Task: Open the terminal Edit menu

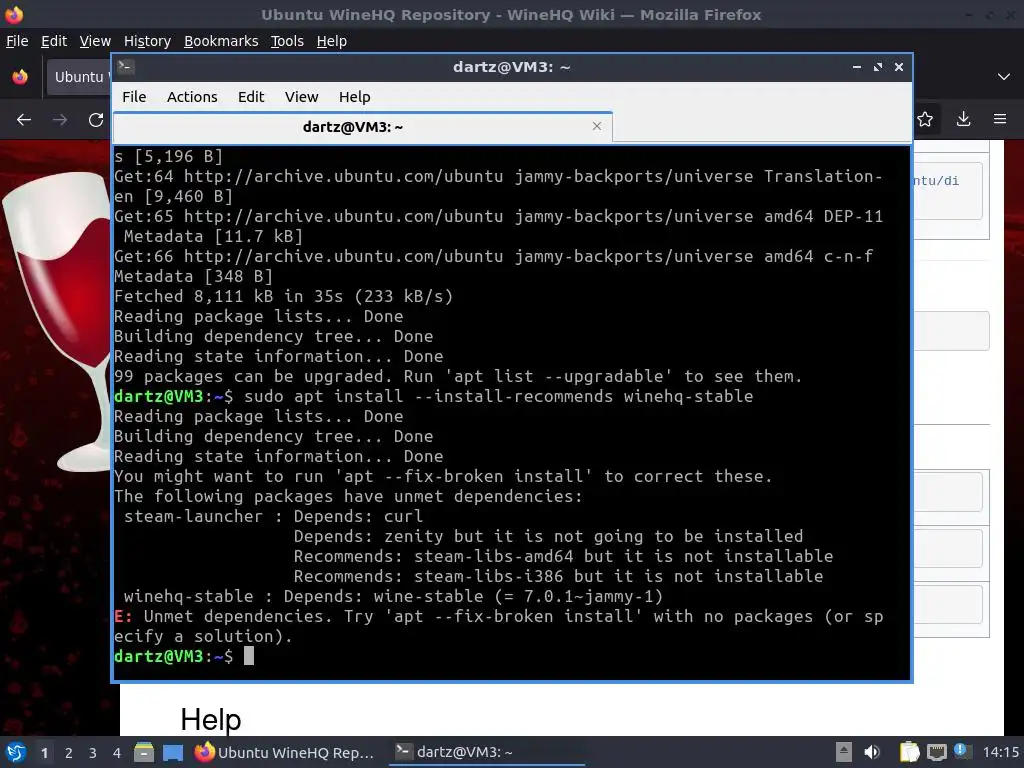Action: tap(251, 97)
